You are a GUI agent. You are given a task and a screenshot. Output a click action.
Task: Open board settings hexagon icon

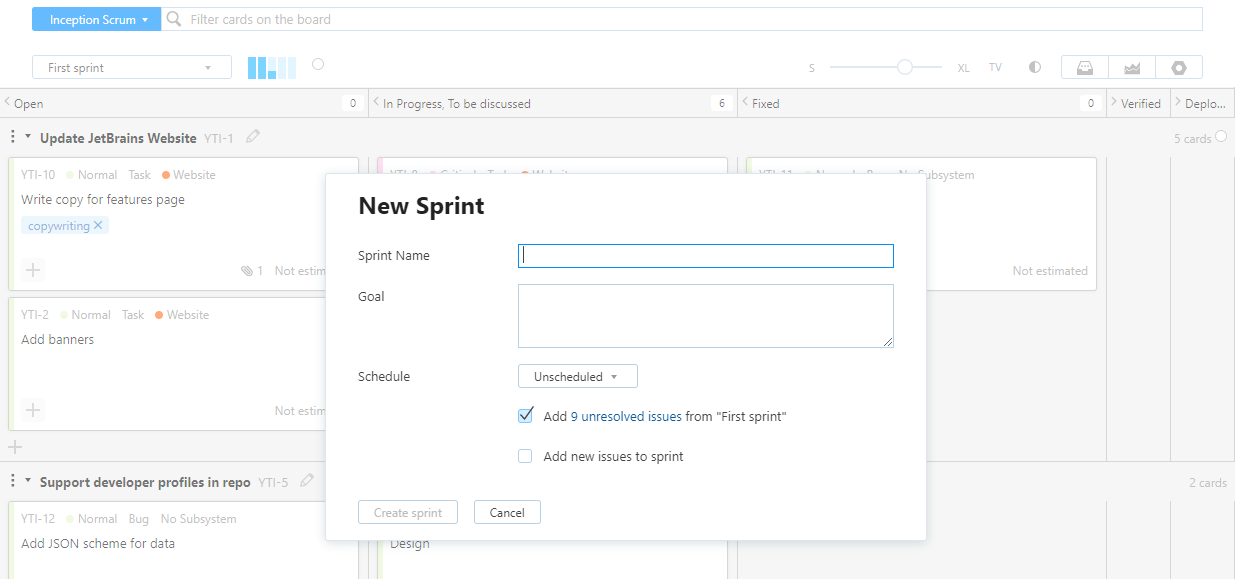(1179, 68)
